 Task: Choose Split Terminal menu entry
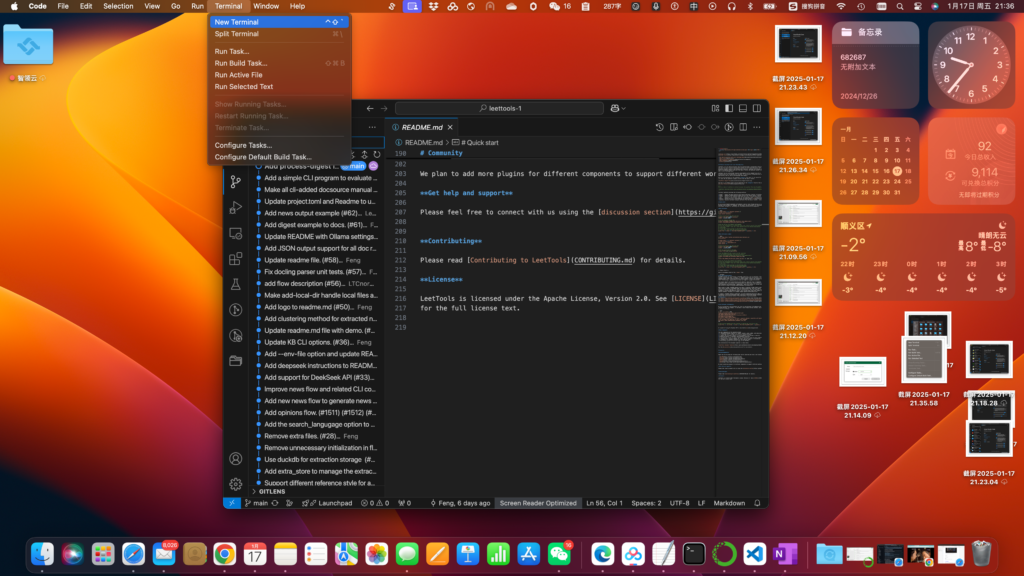[x=279, y=34]
